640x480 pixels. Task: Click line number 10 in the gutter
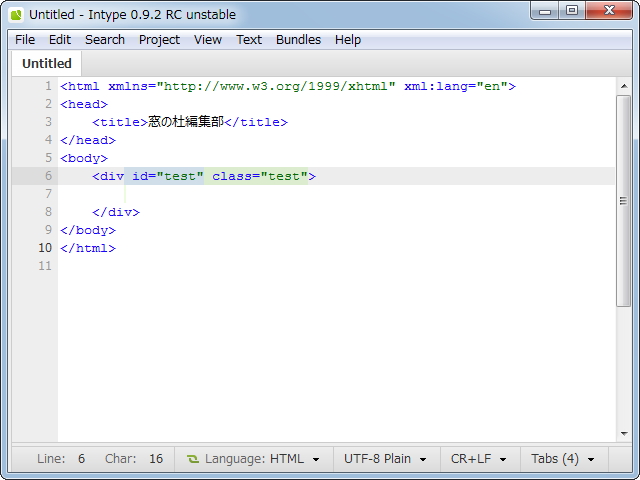45,248
